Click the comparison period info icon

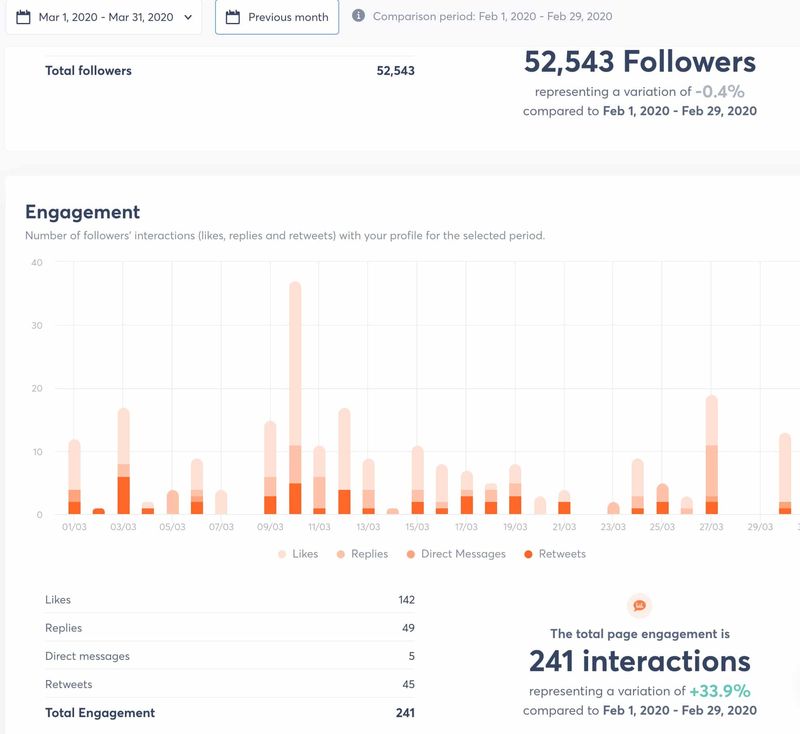point(359,16)
